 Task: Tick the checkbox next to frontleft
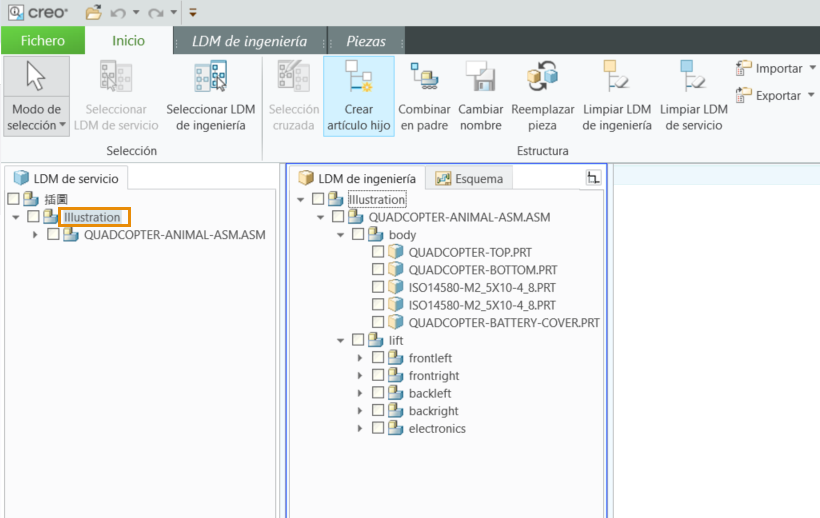pos(378,358)
